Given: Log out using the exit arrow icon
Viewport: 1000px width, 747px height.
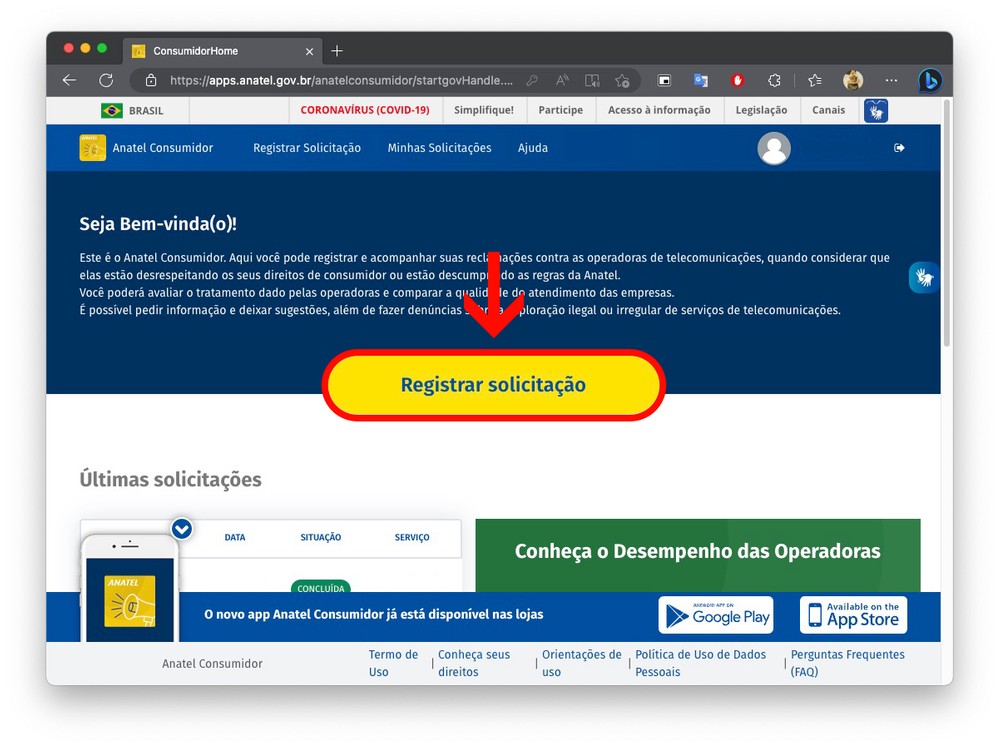Looking at the screenshot, I should (899, 148).
